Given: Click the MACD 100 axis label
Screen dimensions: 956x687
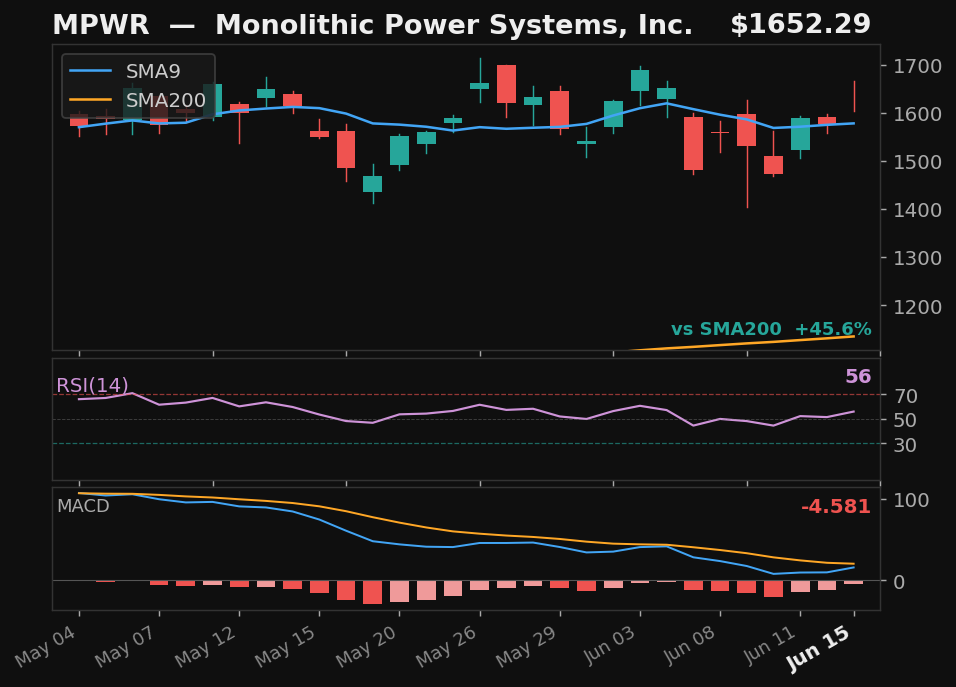Looking at the screenshot, I should tap(911, 500).
